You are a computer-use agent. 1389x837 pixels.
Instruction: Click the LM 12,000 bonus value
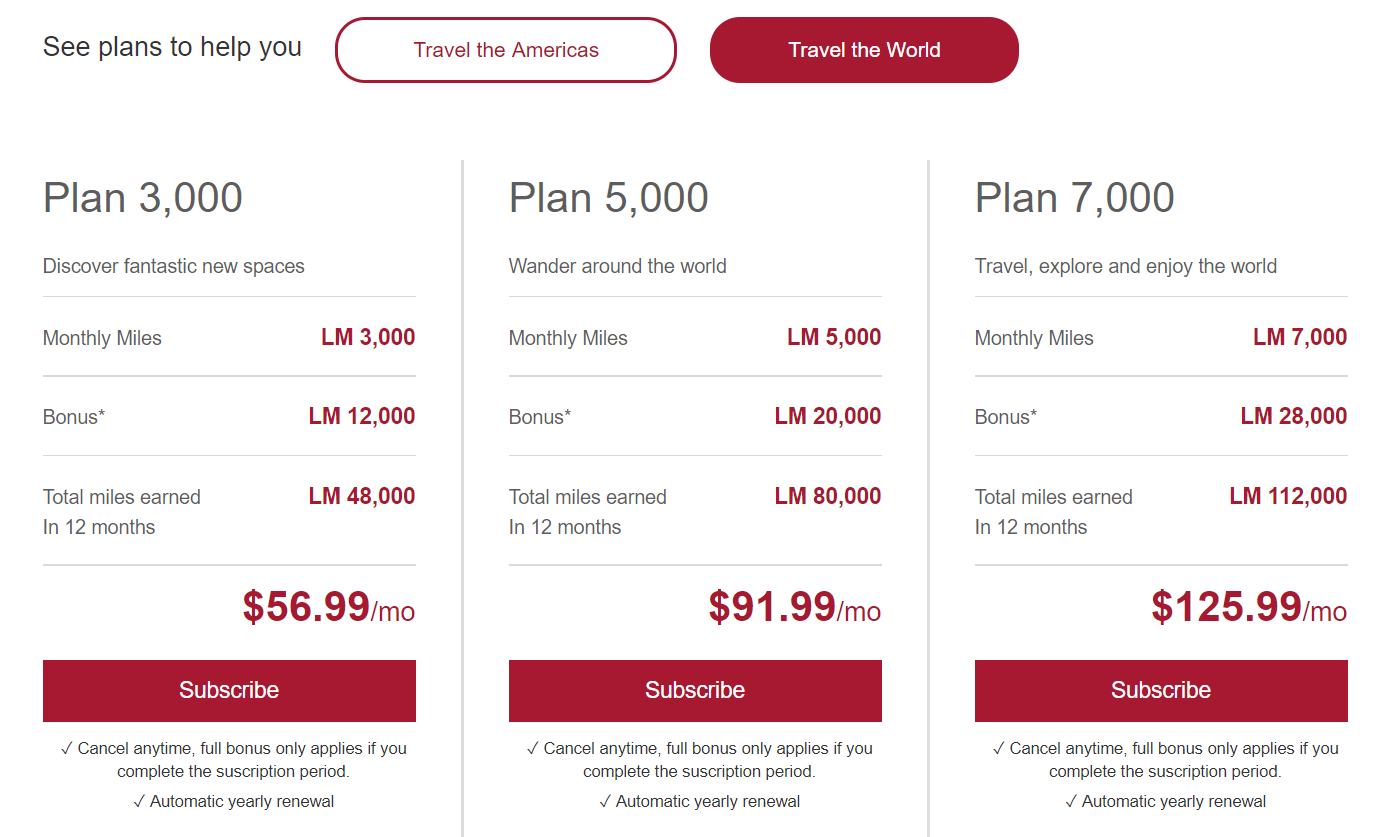click(362, 416)
